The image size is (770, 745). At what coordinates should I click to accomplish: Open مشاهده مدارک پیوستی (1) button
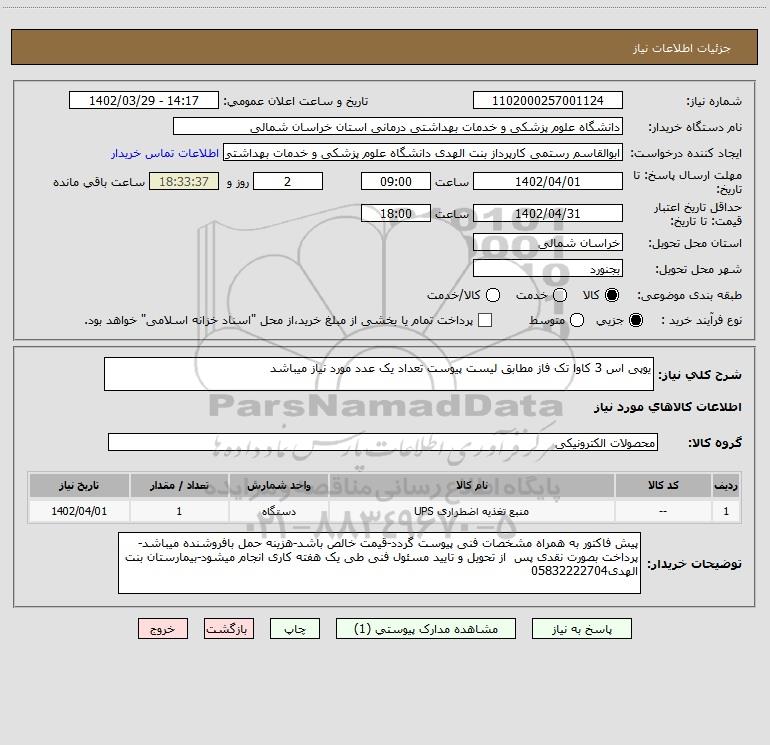click(x=426, y=629)
